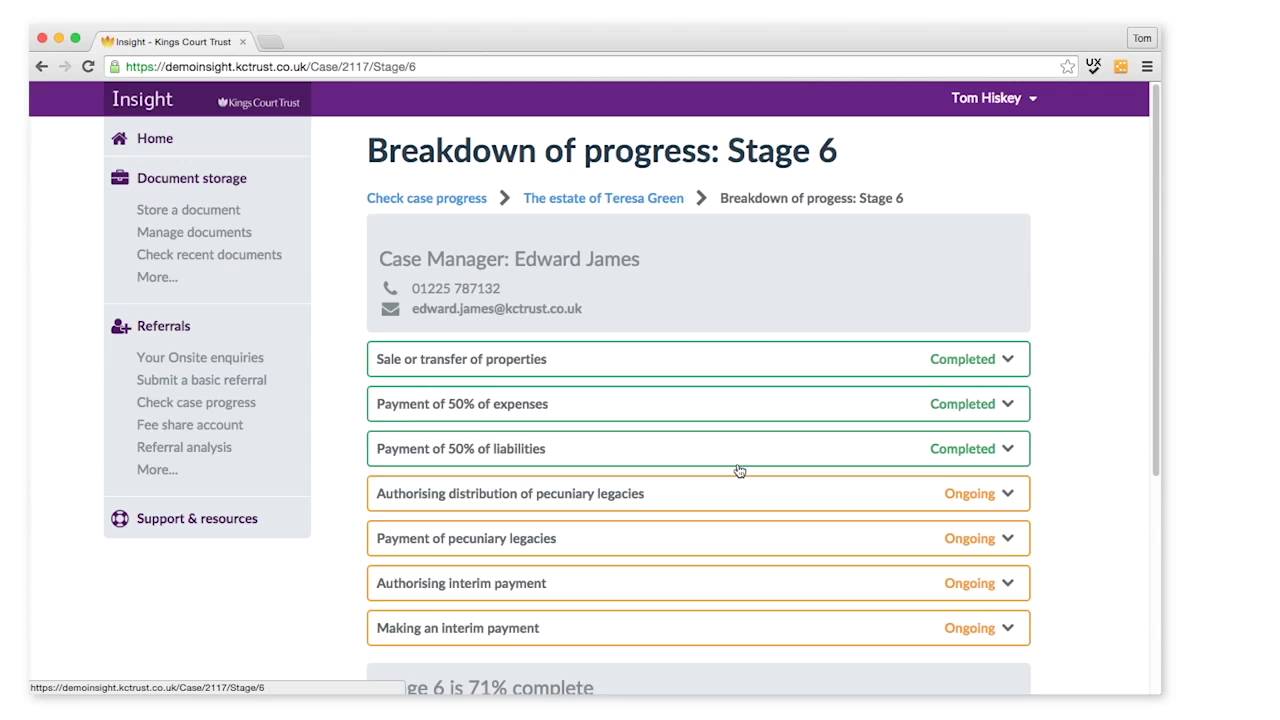This screenshot has height=720, width=1280.
Task: Bookmark the page with the star icon
Action: point(1067,67)
